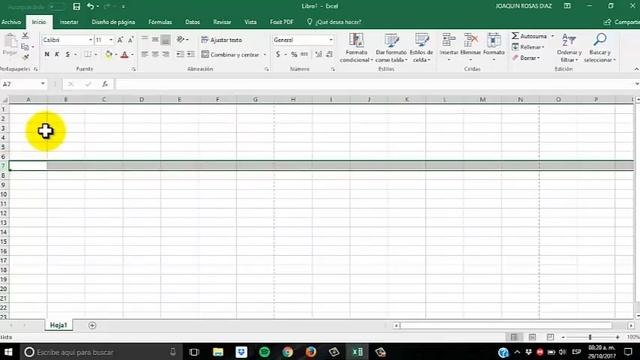Click the insert function fx button
Screen dimensions: 640x360
tap(105, 84)
